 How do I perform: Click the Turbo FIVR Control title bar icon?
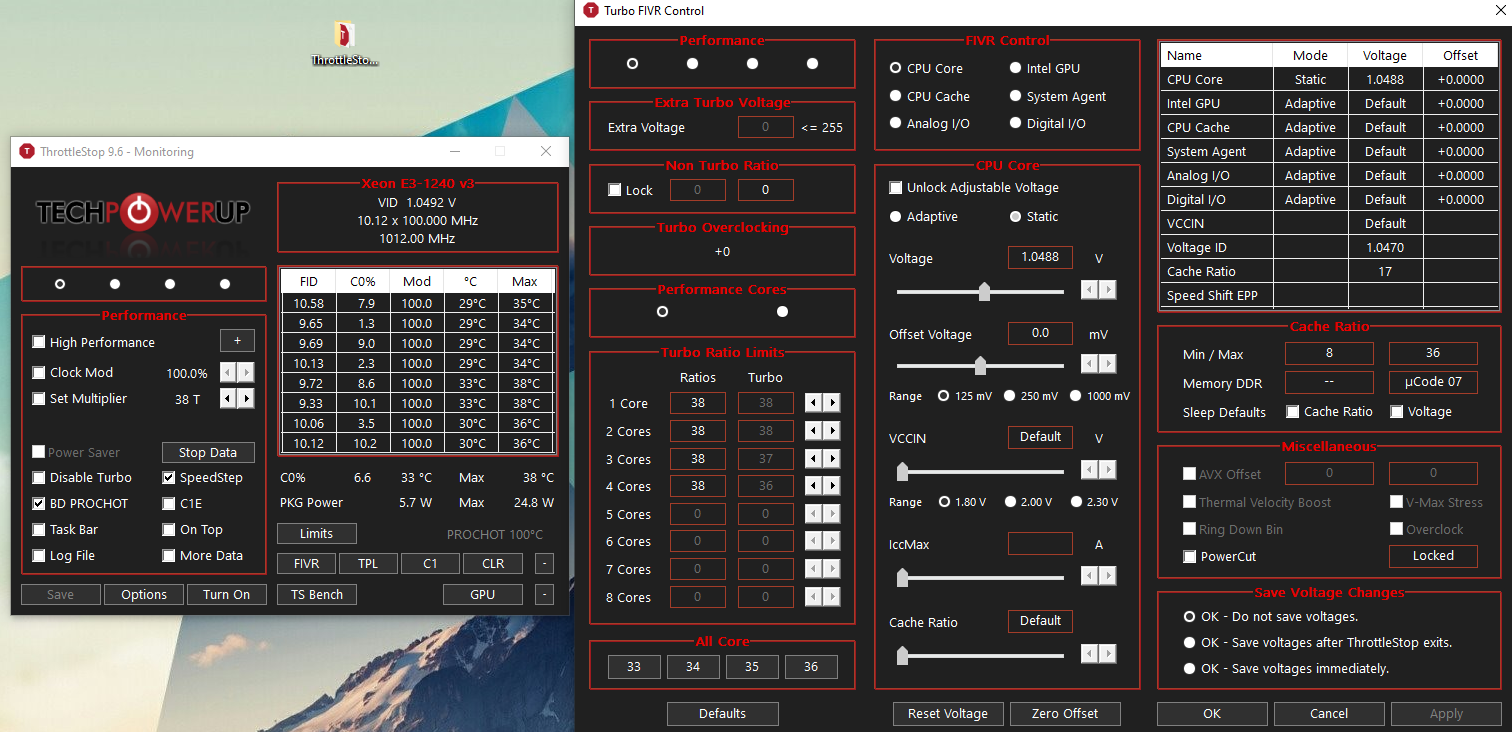coord(591,11)
